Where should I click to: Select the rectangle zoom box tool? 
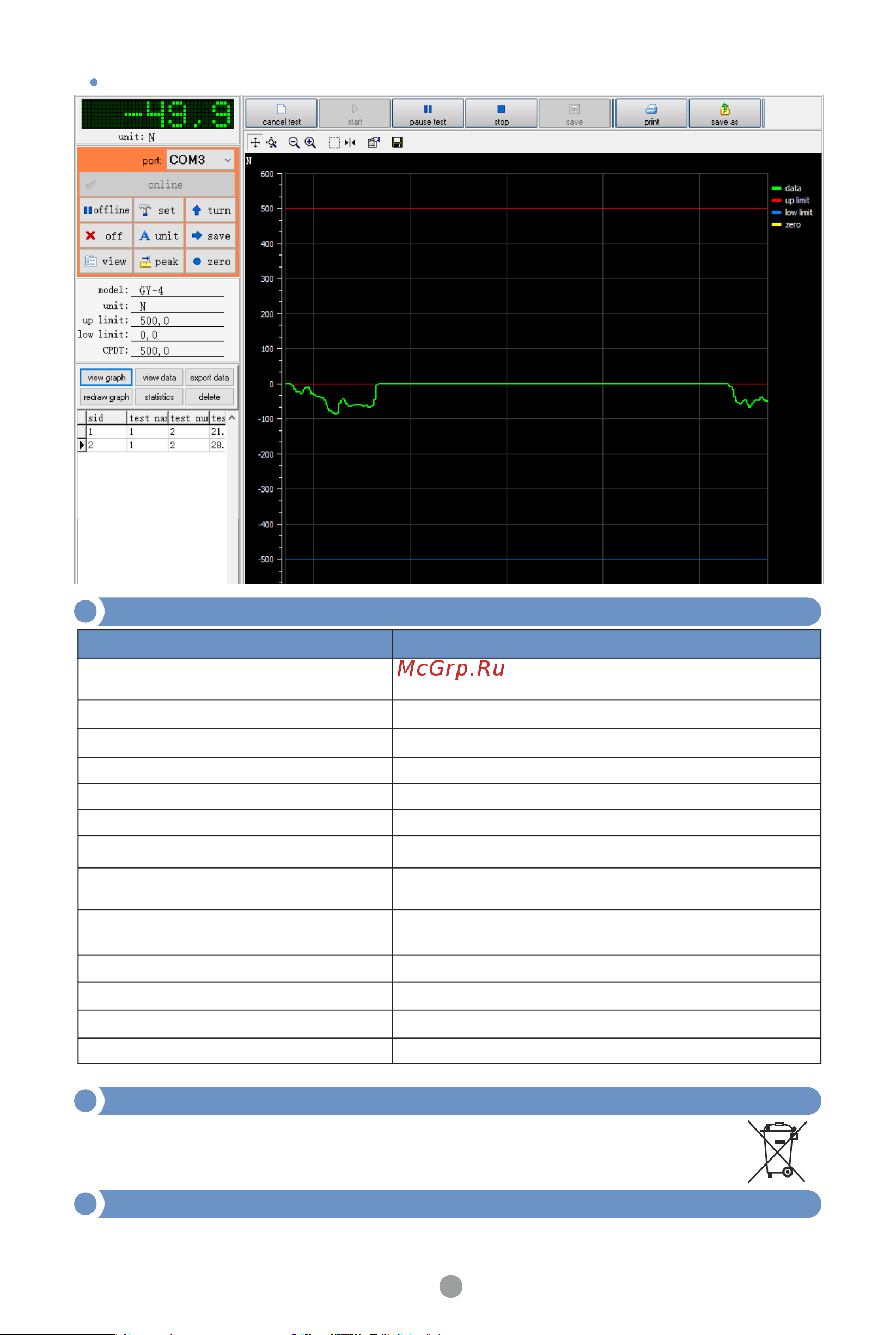334,142
